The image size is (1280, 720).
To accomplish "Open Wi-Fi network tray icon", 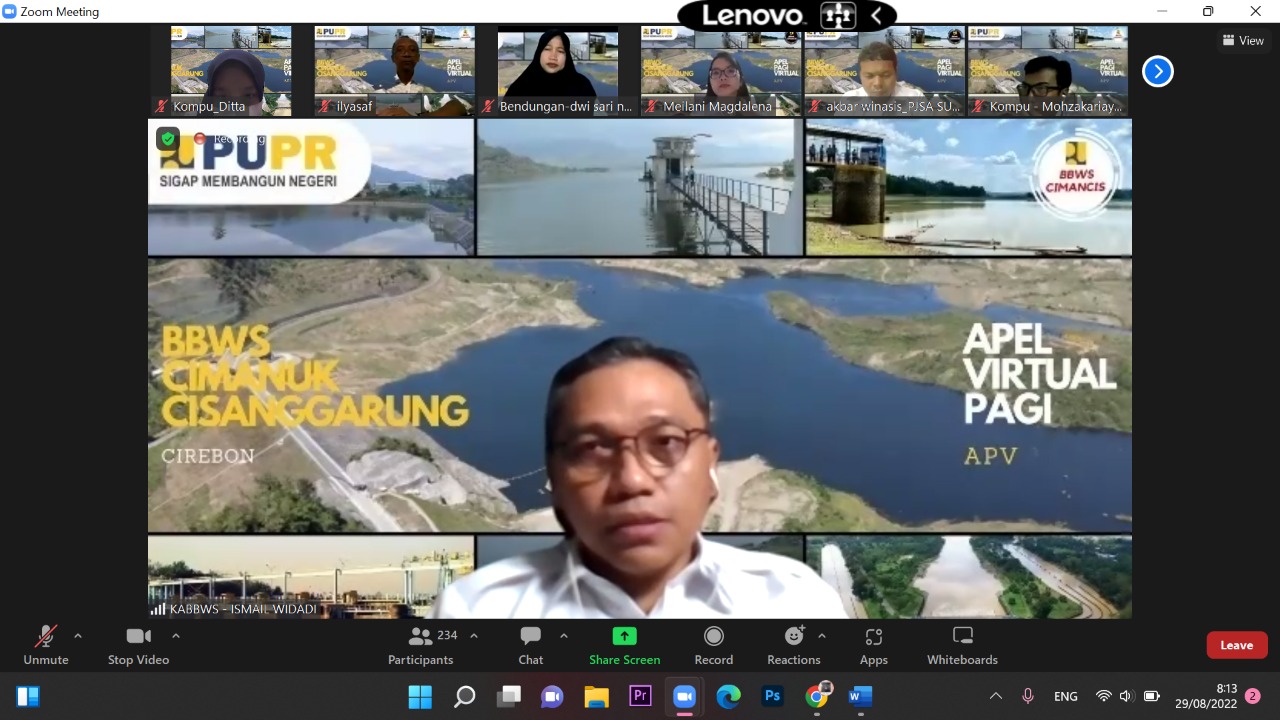I will pyautogui.click(x=1104, y=696).
